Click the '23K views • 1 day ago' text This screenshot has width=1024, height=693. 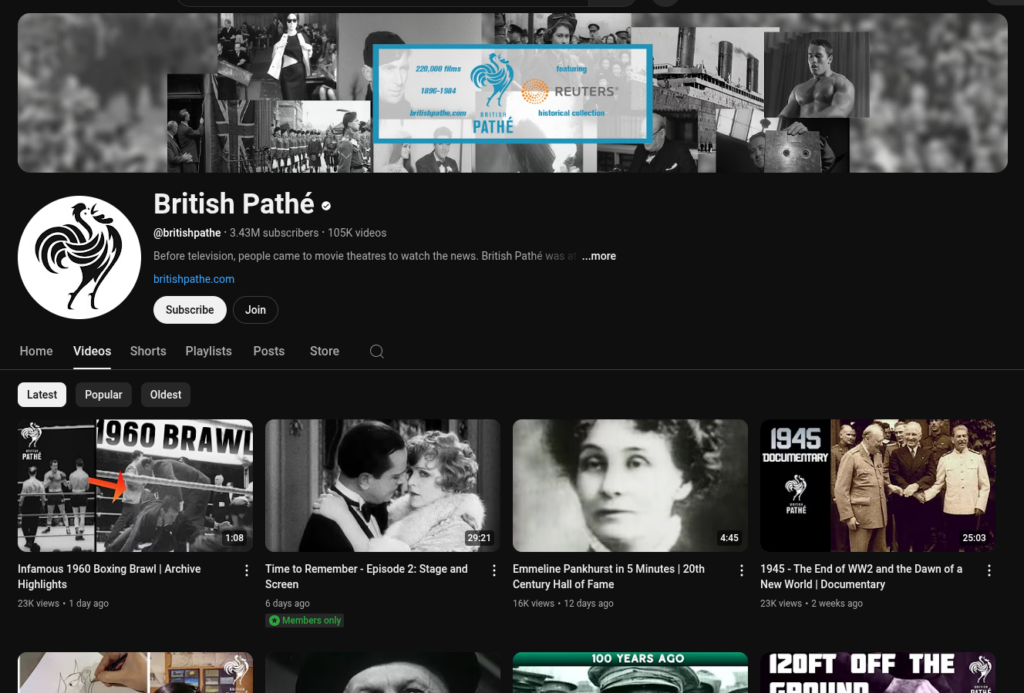[63, 604]
